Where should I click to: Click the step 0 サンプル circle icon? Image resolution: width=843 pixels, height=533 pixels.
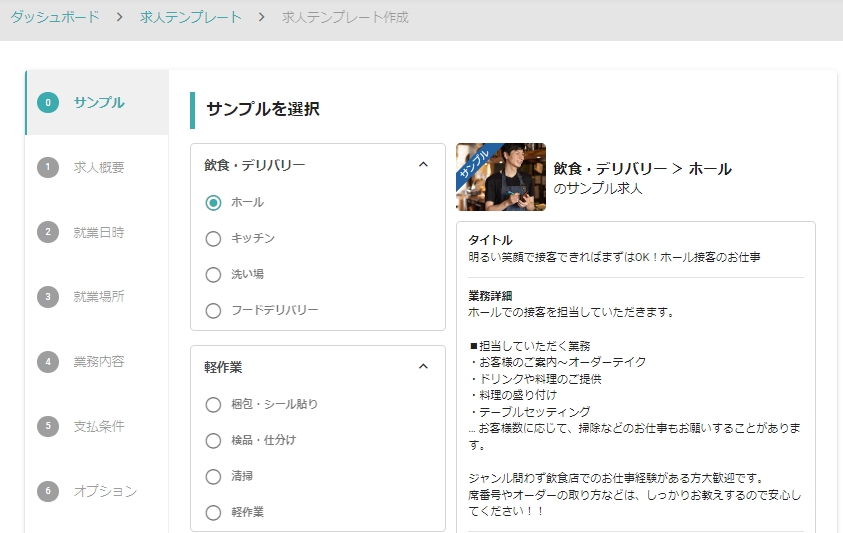click(x=47, y=102)
